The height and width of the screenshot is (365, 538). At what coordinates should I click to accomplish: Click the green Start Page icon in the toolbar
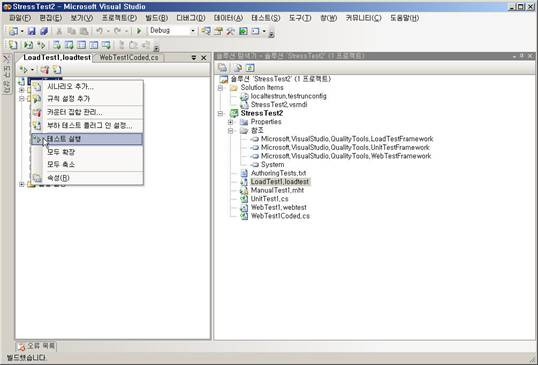pyautogui.click(x=243, y=31)
